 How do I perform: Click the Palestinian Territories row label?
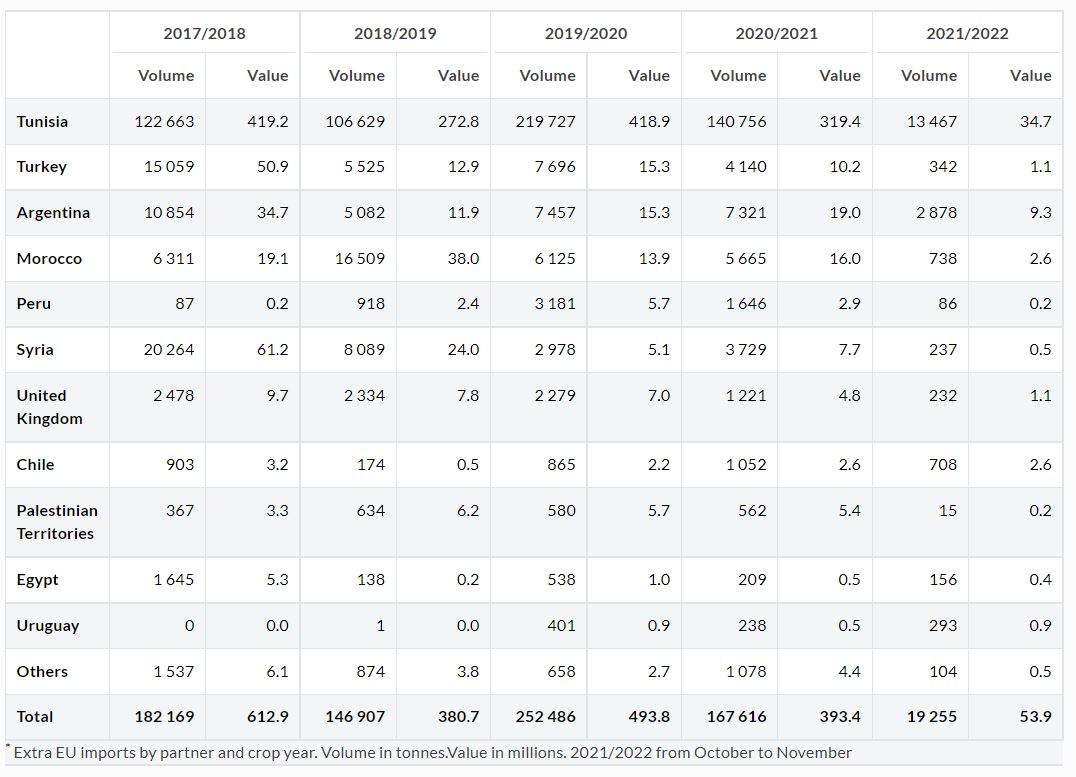[x=57, y=522]
